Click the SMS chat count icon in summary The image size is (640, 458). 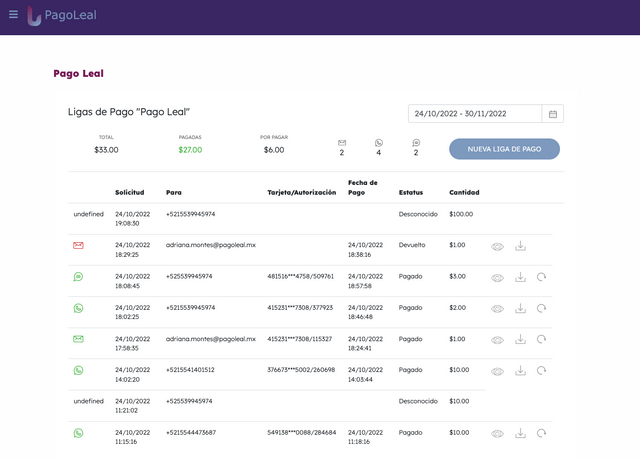coord(416,143)
